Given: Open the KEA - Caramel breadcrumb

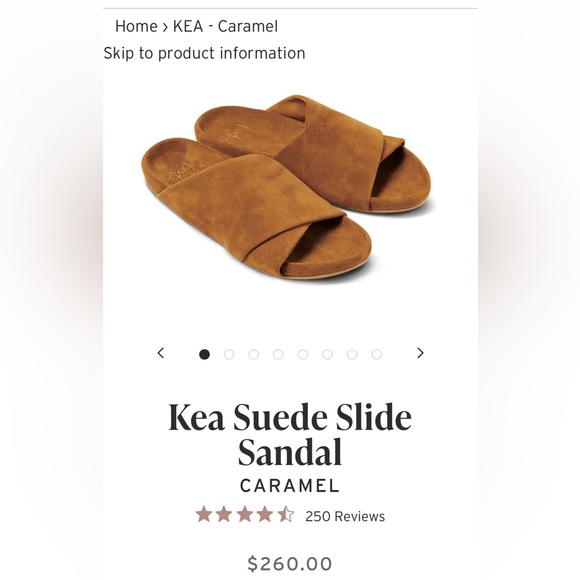Looking at the screenshot, I should point(225,26).
